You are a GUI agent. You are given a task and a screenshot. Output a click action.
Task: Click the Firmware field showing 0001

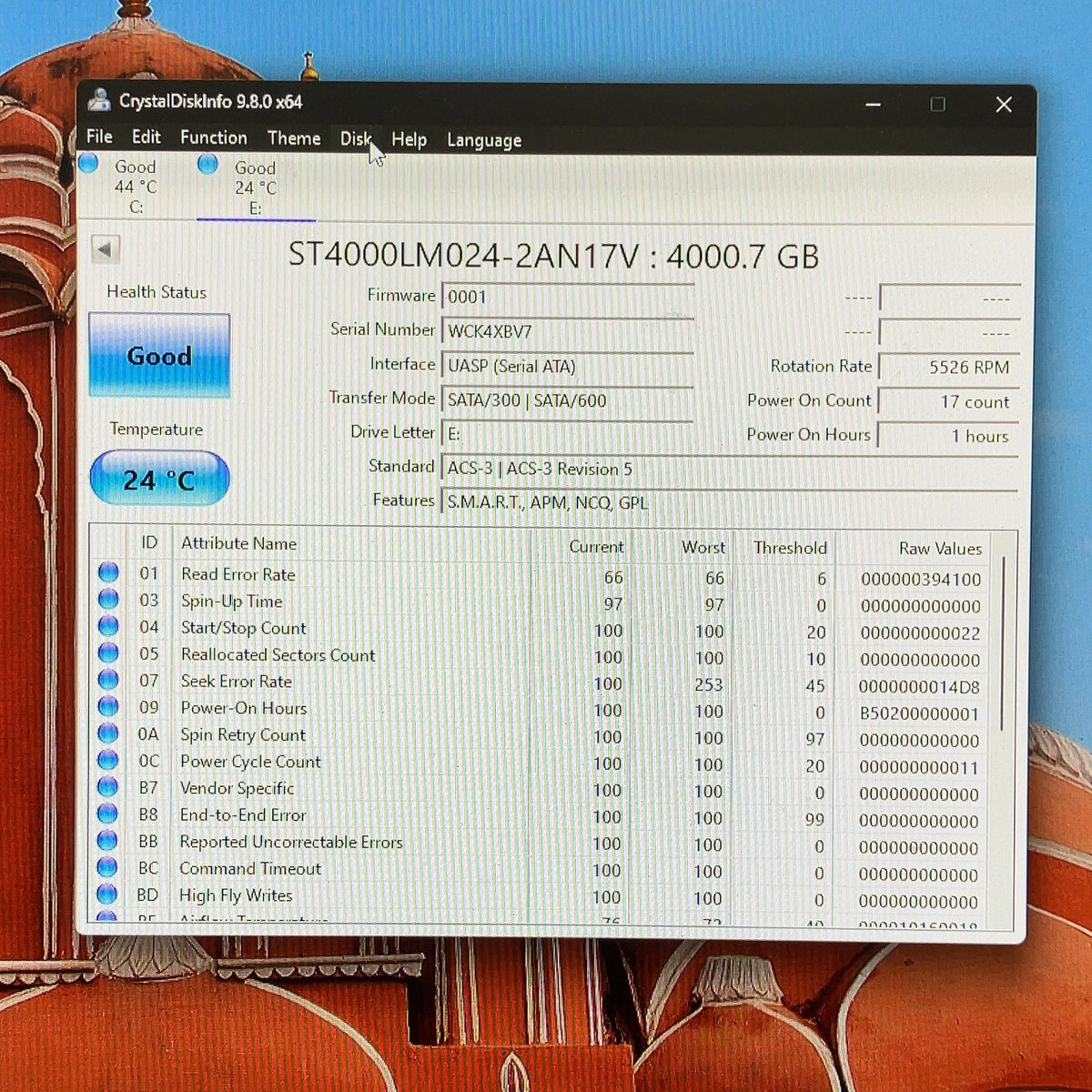tap(567, 297)
